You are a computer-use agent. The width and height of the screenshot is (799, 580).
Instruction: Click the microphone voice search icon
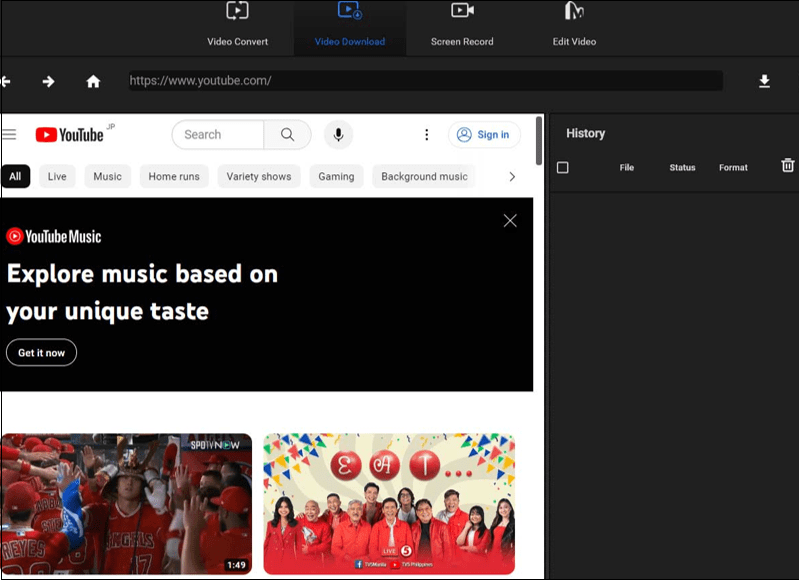click(338, 135)
